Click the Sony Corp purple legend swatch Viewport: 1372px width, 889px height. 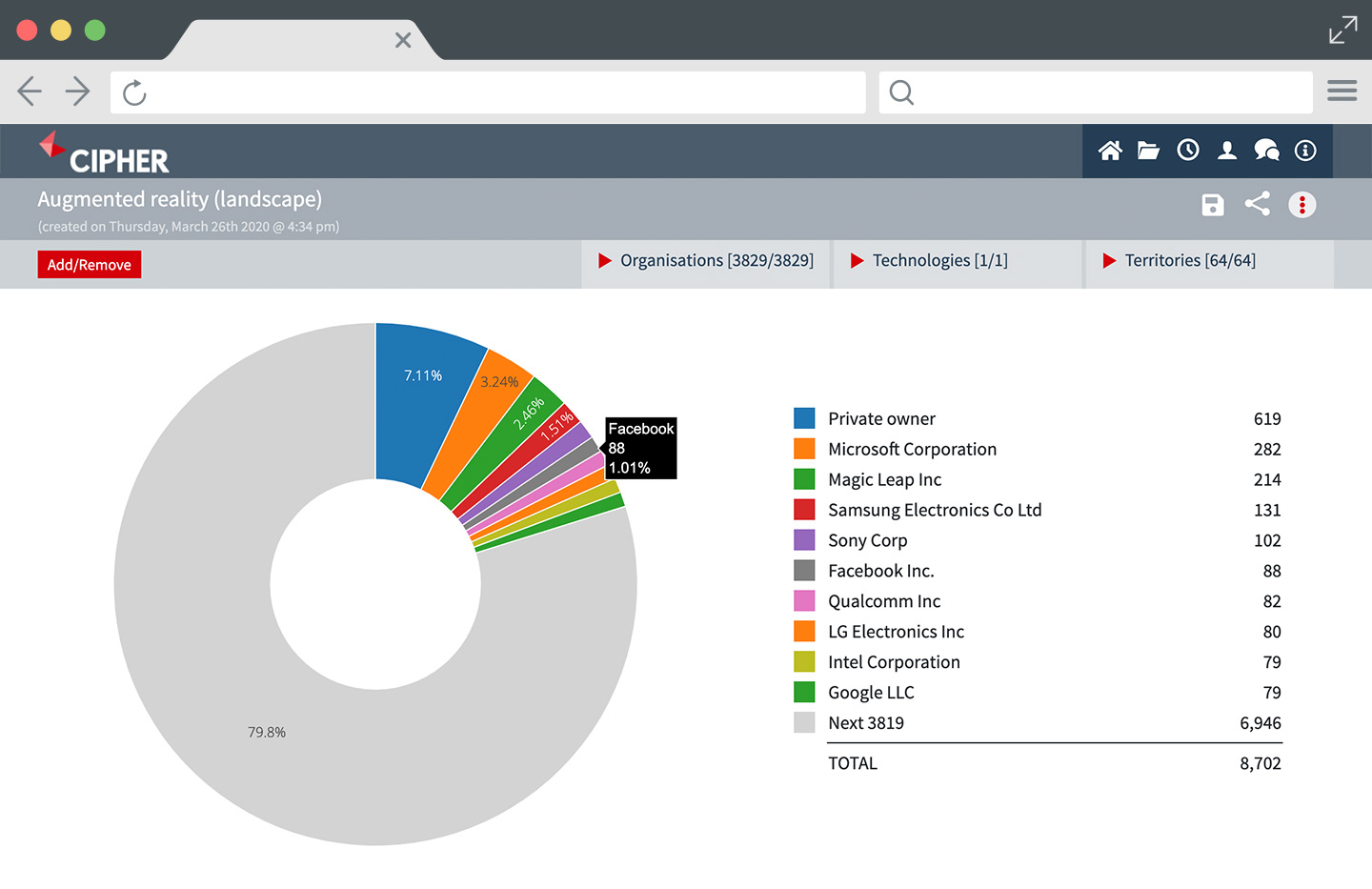tap(804, 540)
